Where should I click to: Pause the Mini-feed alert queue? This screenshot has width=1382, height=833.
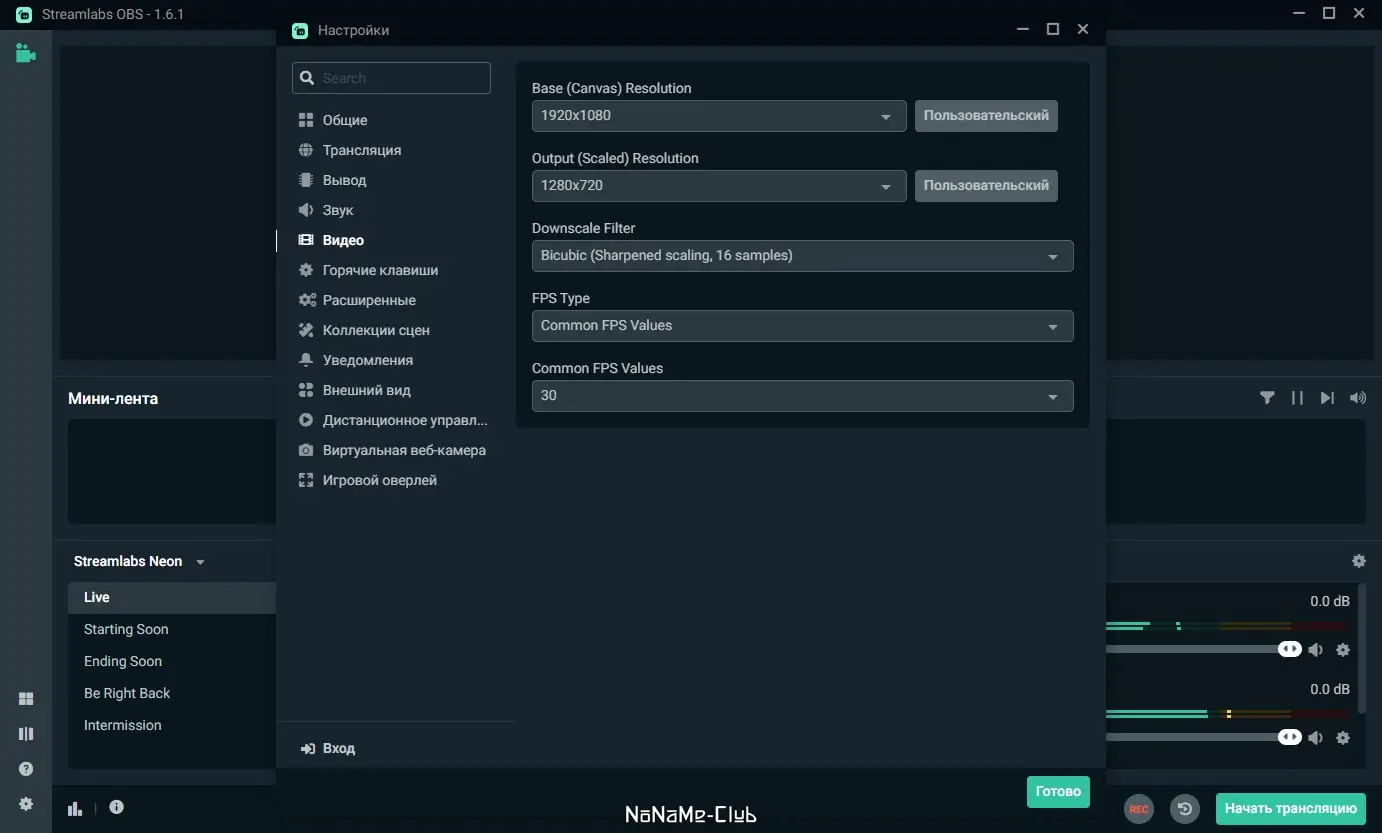click(x=1297, y=398)
